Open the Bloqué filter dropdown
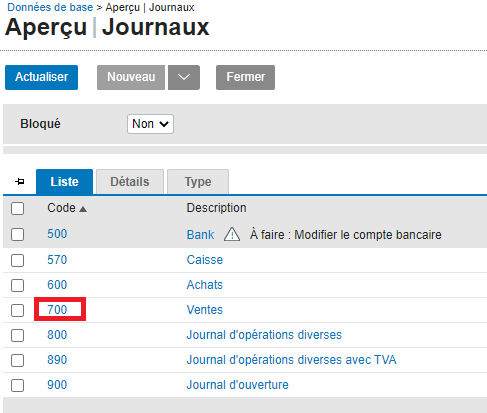 point(150,124)
